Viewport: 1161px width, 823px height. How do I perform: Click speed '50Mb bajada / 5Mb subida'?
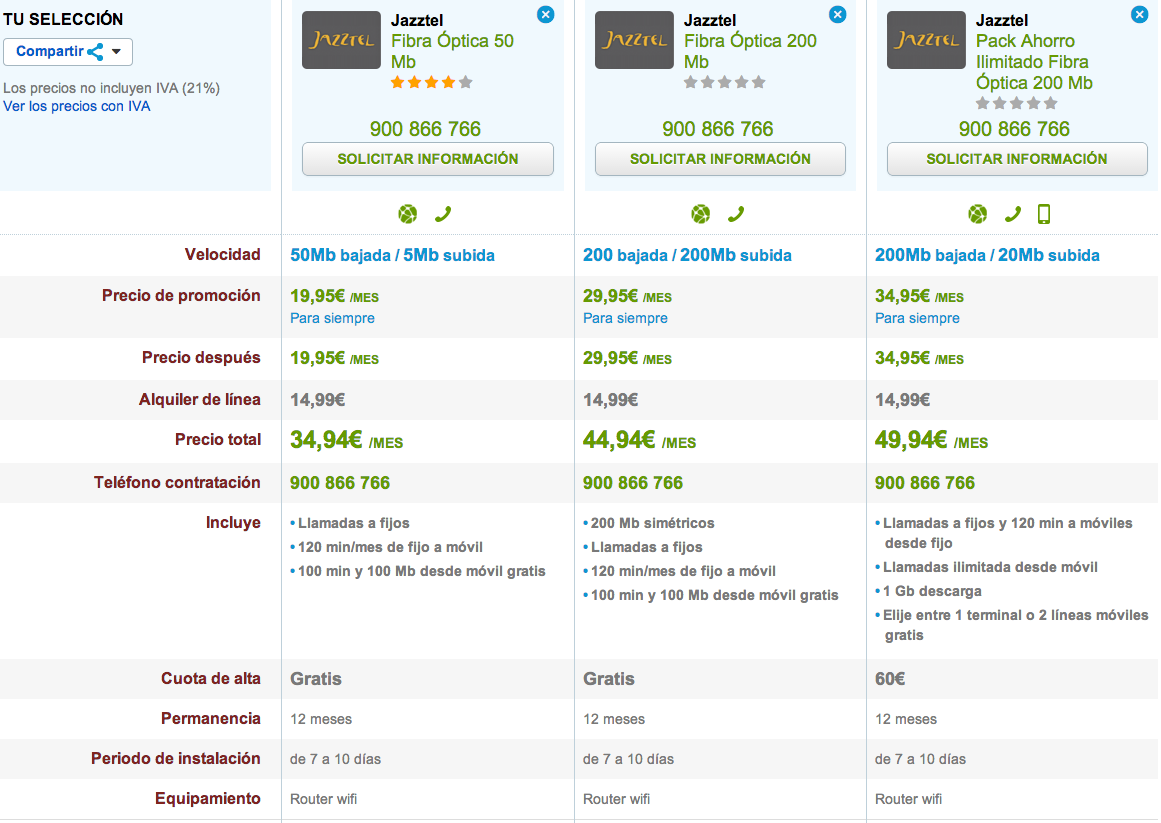click(x=392, y=255)
